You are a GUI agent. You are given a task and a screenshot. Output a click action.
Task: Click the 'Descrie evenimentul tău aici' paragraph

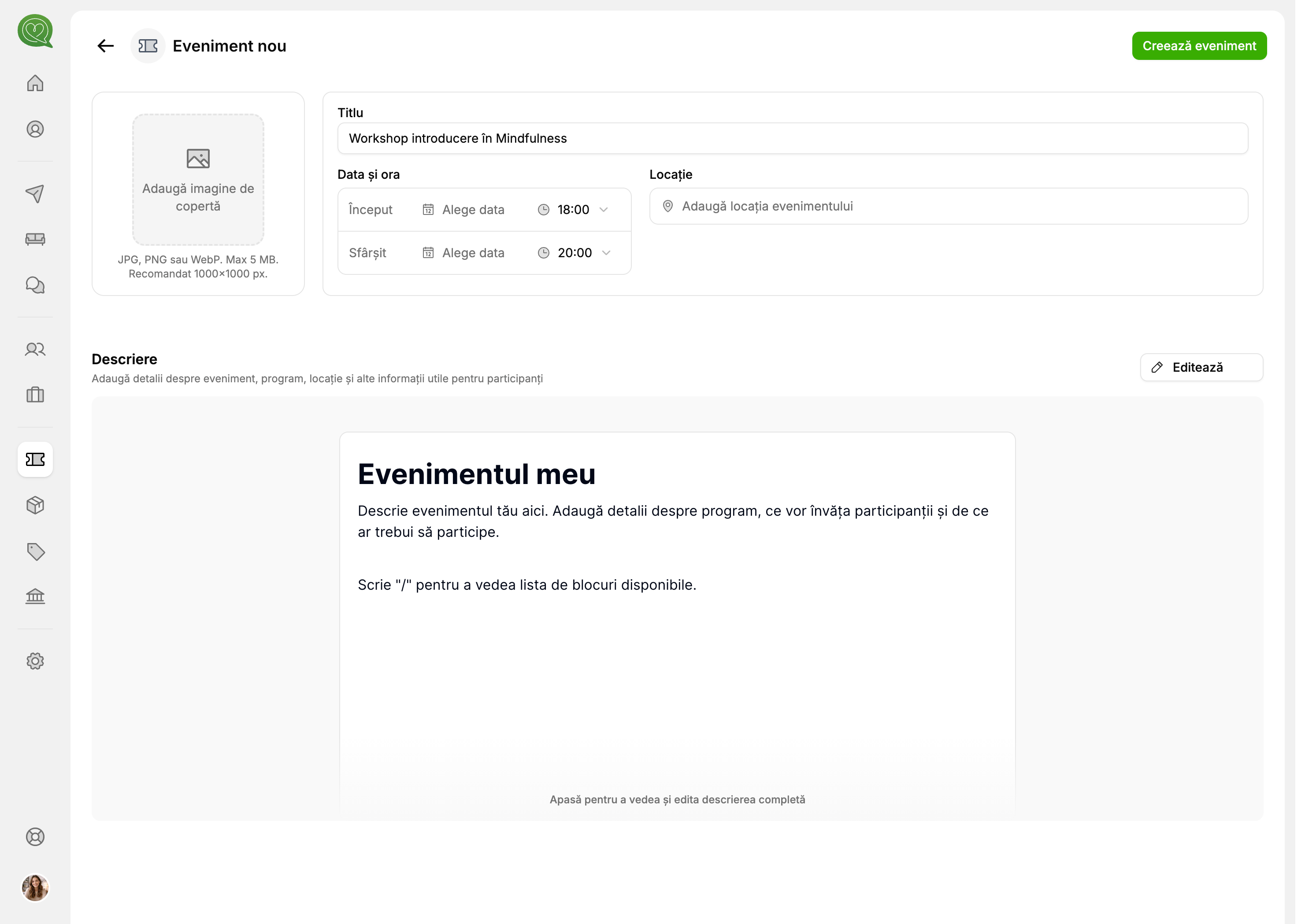[673, 522]
